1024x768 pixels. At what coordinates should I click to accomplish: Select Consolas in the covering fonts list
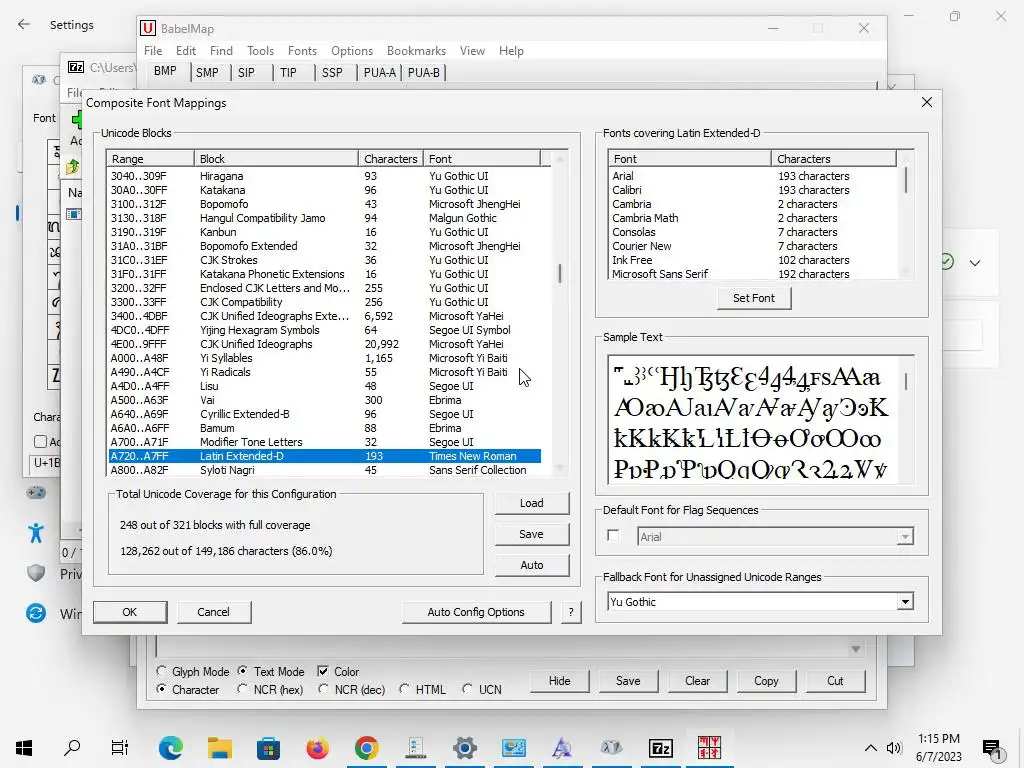click(x=752, y=232)
